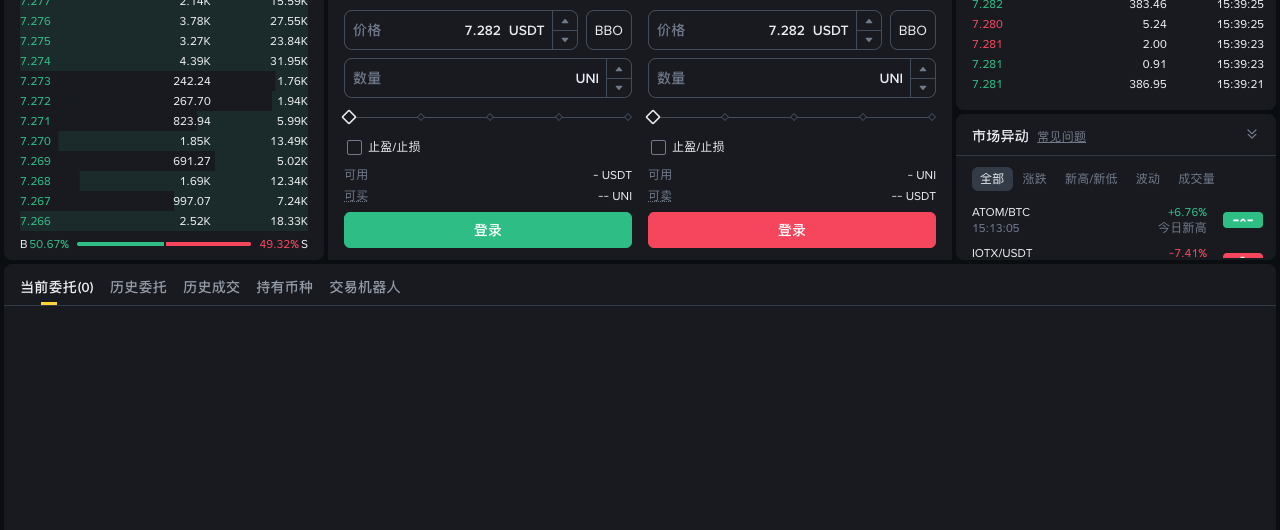The image size is (1280, 530).
Task: Click BBO button in buy form
Action: pyautogui.click(x=609, y=30)
